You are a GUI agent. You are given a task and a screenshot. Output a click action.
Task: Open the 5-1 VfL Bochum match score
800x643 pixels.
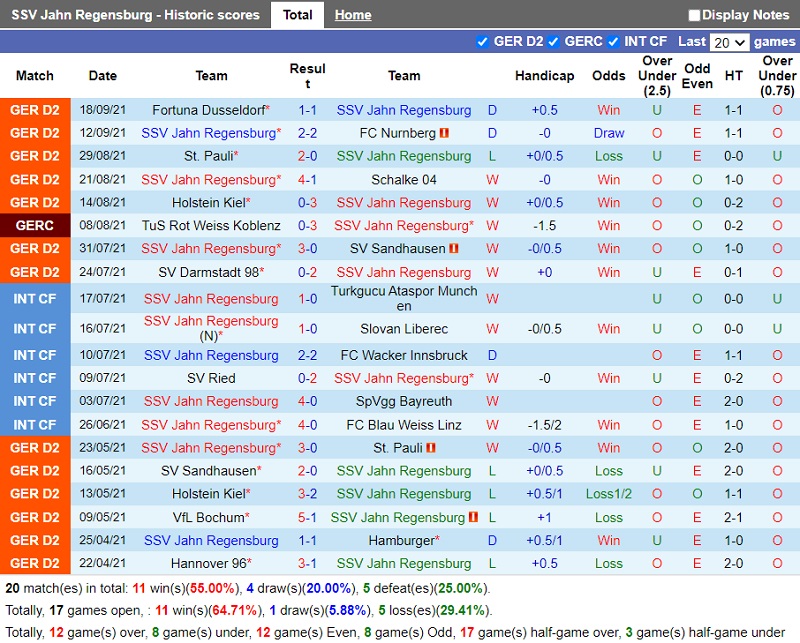(x=307, y=518)
